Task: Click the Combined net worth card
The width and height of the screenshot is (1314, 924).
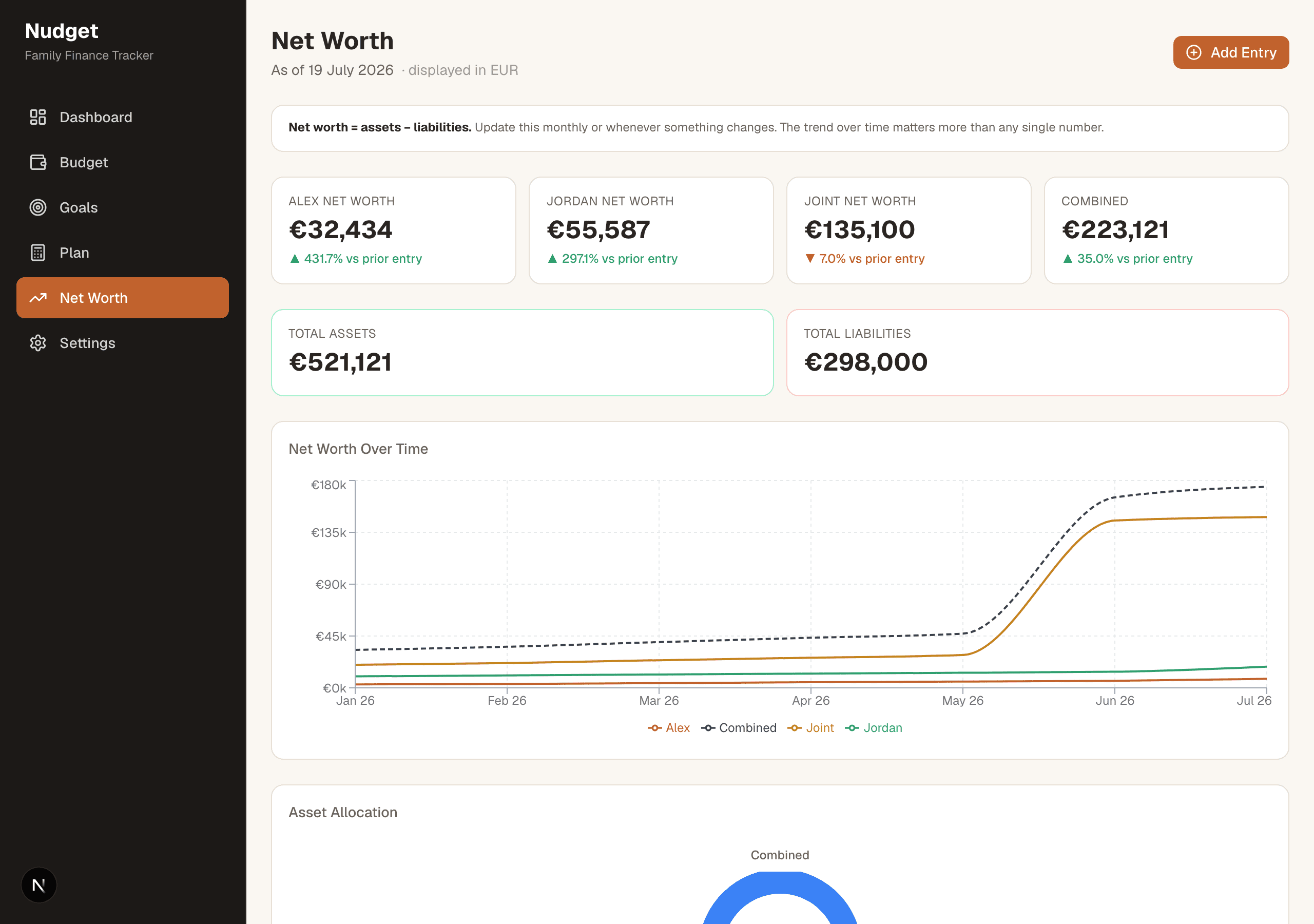Action: (1166, 230)
